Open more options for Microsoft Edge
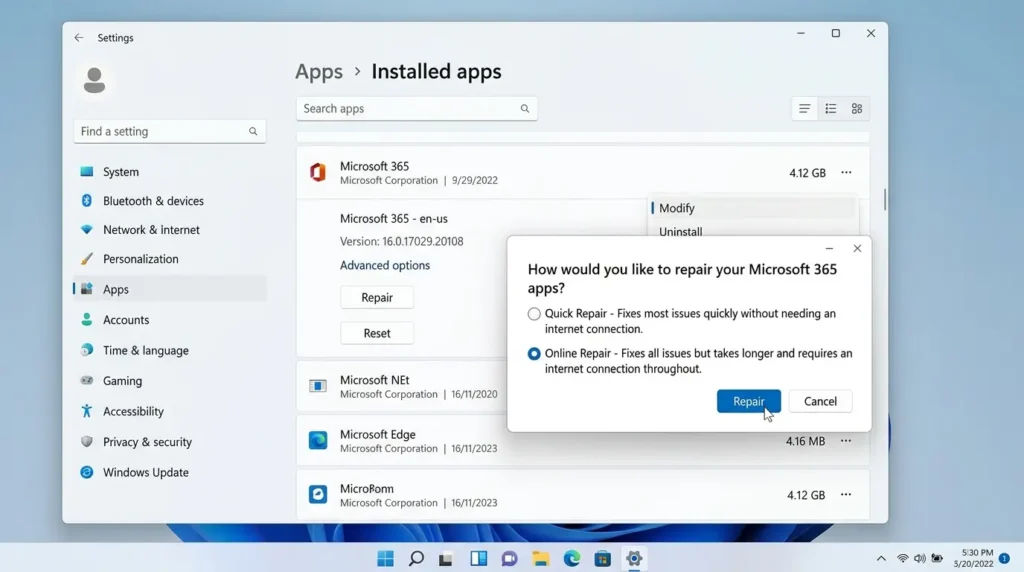This screenshot has width=1024, height=572. tap(846, 441)
